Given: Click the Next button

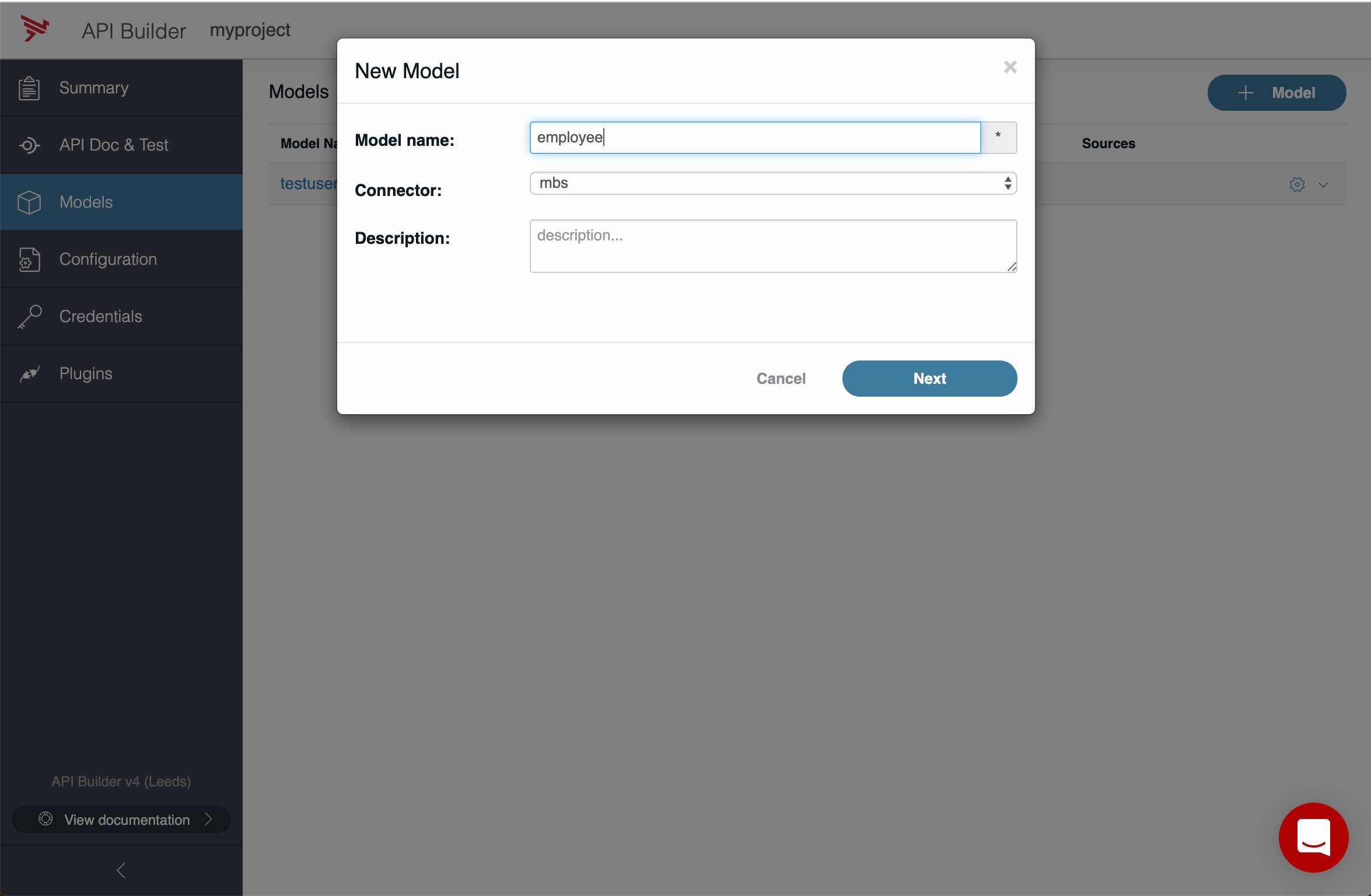Looking at the screenshot, I should [x=929, y=379].
